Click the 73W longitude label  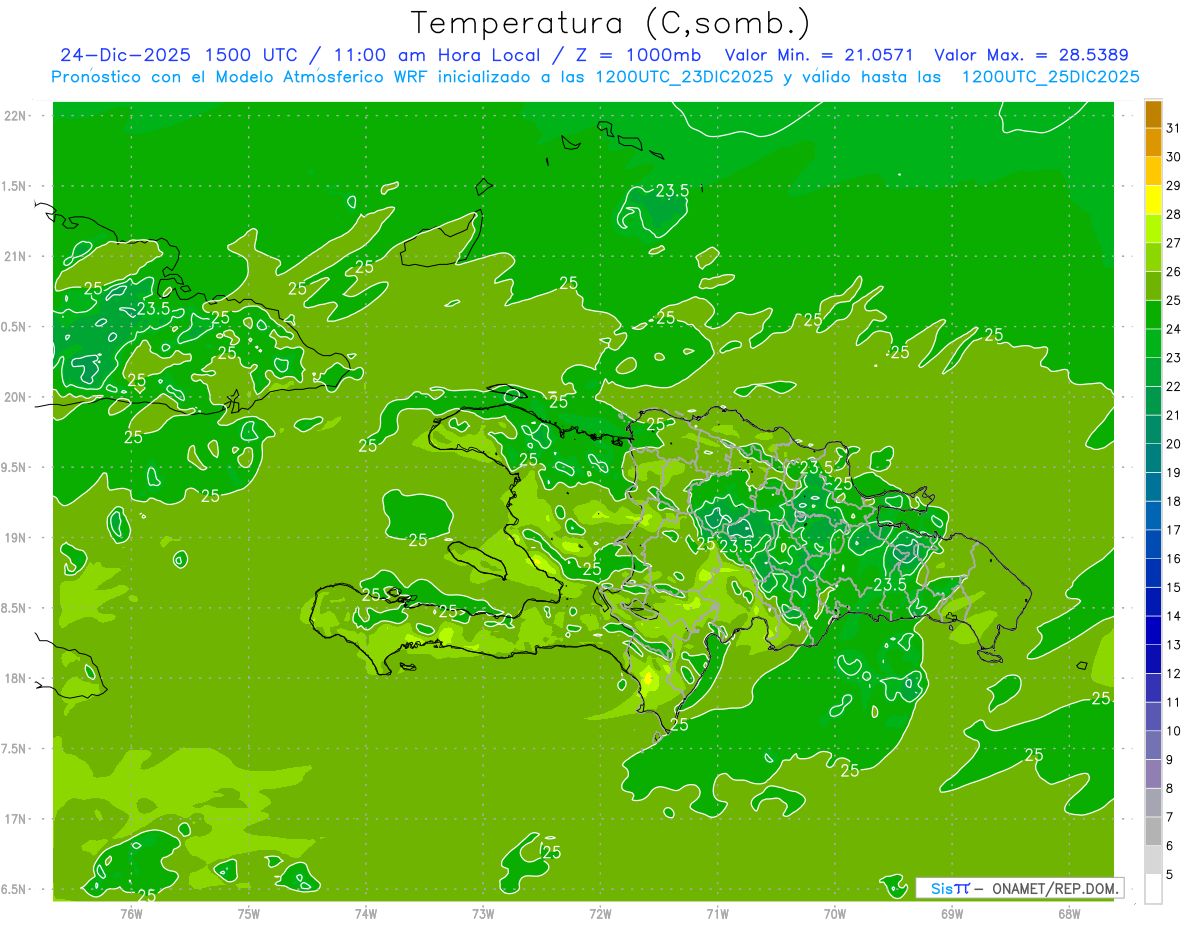(x=483, y=913)
